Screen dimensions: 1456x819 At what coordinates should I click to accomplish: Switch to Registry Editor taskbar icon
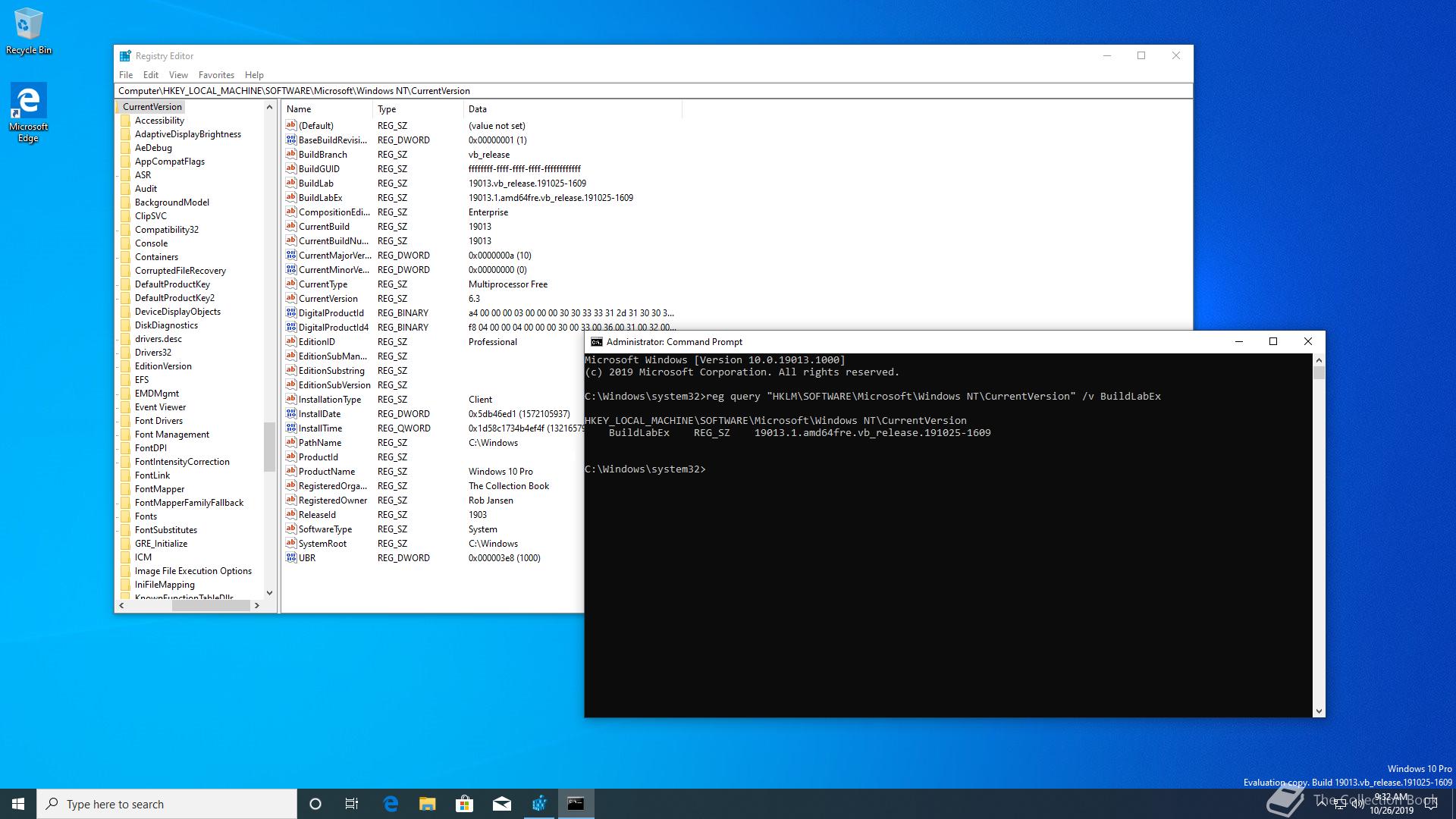539,804
